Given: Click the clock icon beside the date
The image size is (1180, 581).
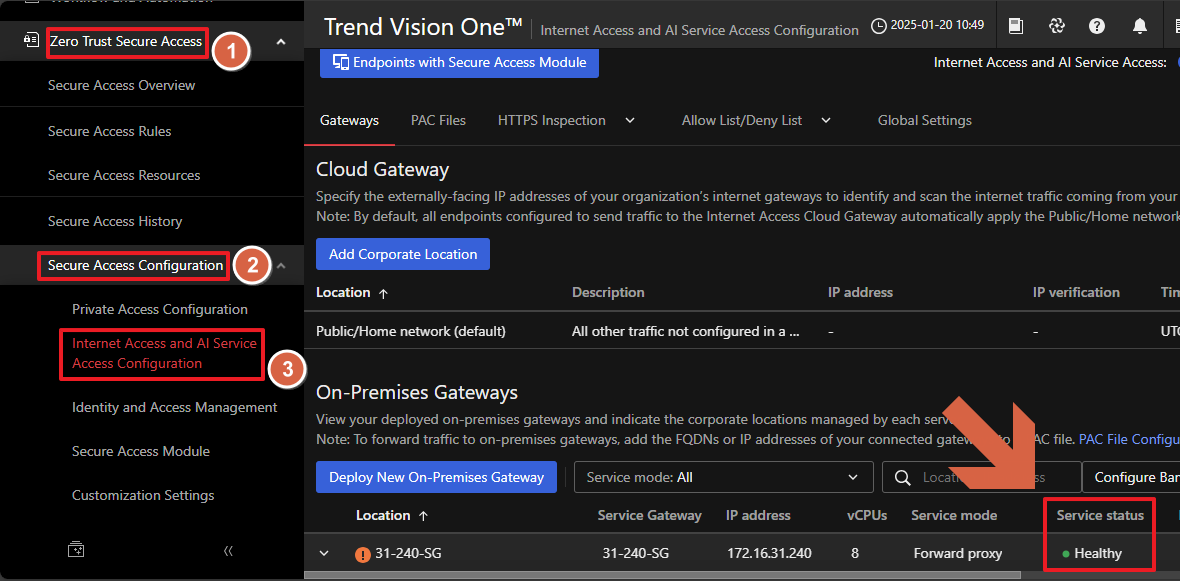Looking at the screenshot, I should tap(879, 25).
